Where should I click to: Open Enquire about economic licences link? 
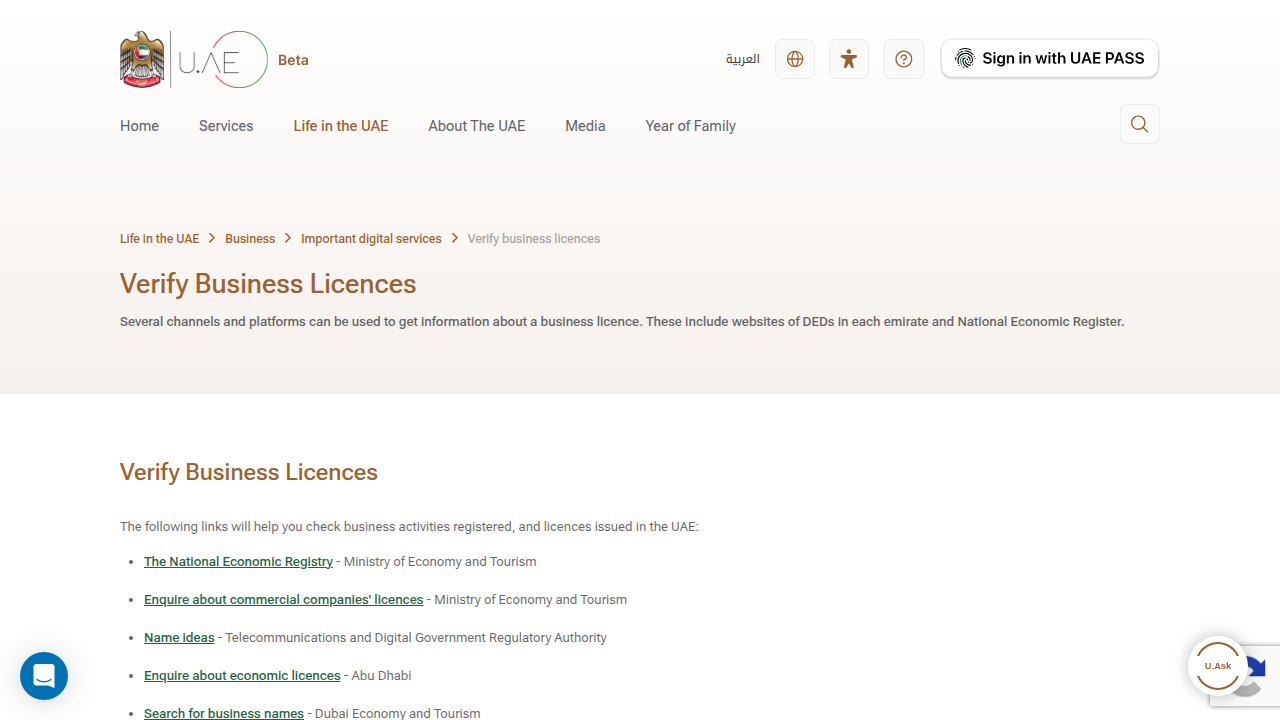242,676
